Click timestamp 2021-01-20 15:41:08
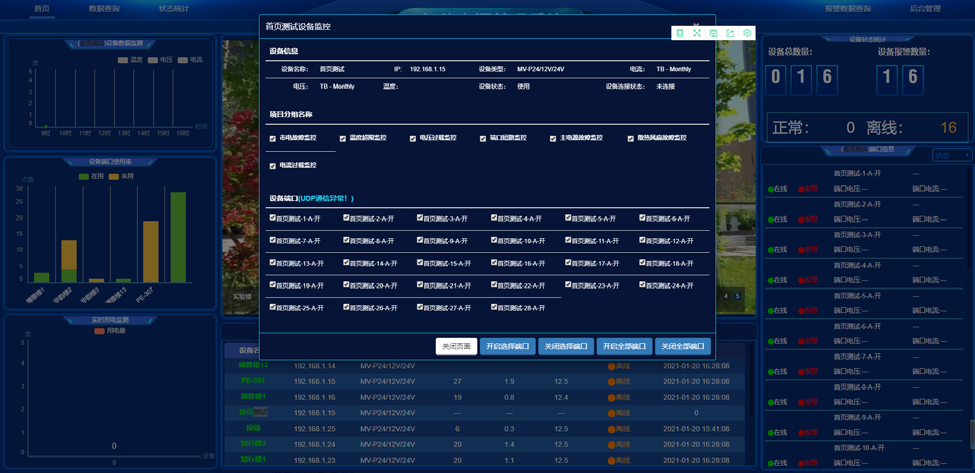Image resolution: width=975 pixels, height=473 pixels. [696, 429]
